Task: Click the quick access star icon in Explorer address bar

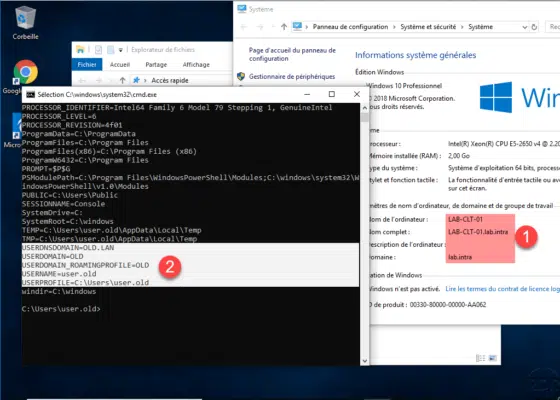Action: click(136, 80)
